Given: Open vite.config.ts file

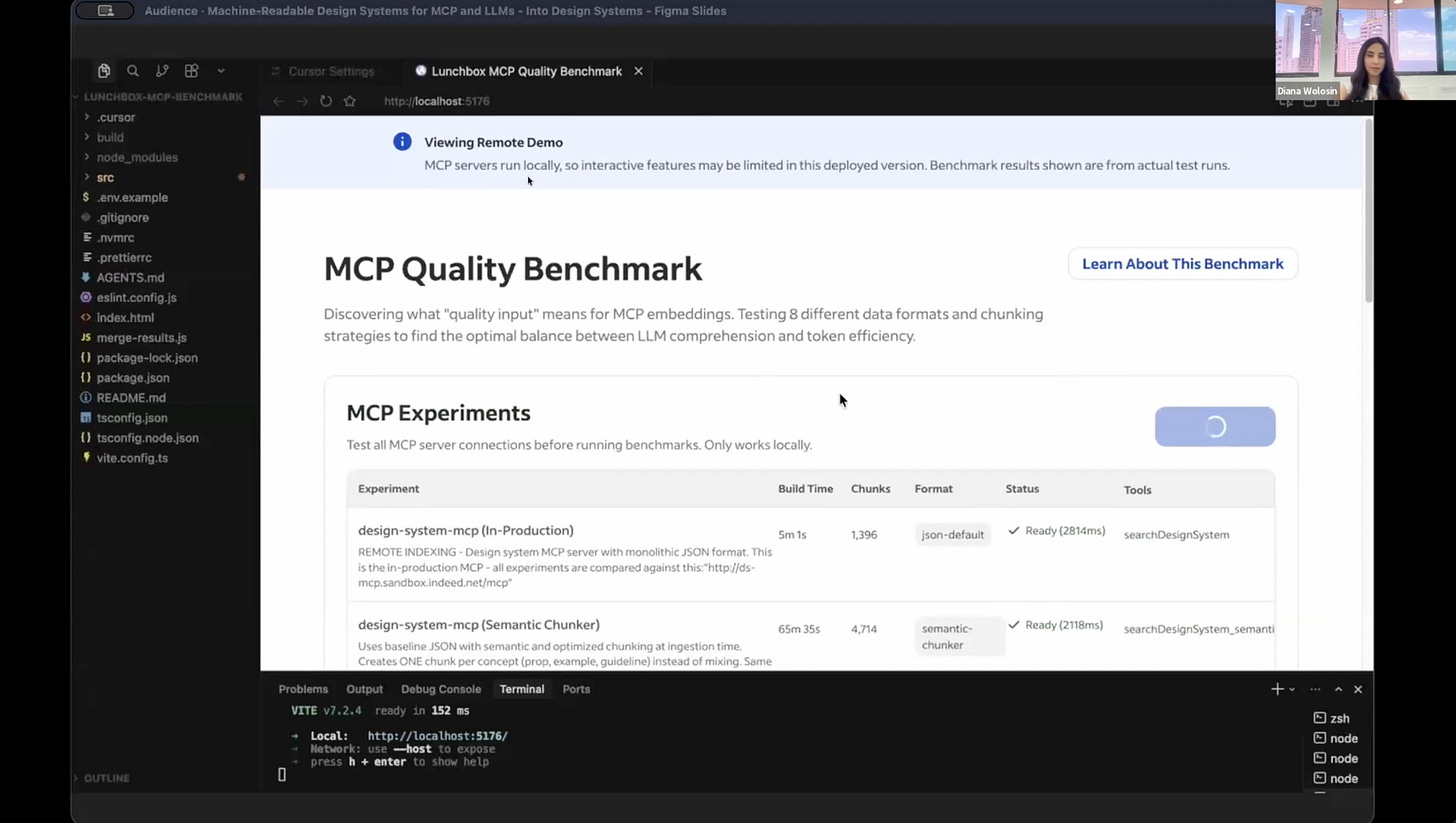Looking at the screenshot, I should click(x=132, y=457).
